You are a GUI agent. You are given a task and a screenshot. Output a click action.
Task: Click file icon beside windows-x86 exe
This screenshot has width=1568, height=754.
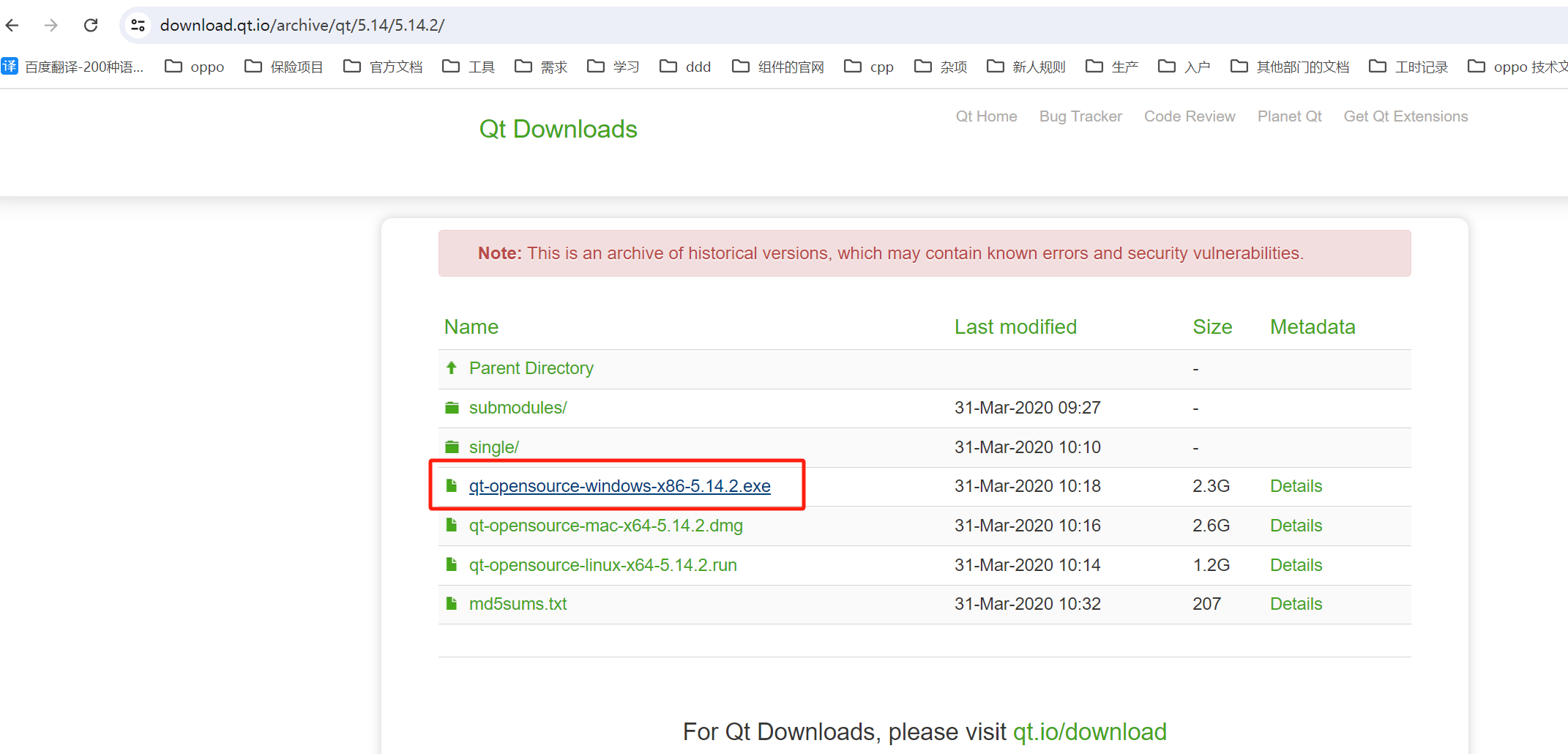coord(452,485)
